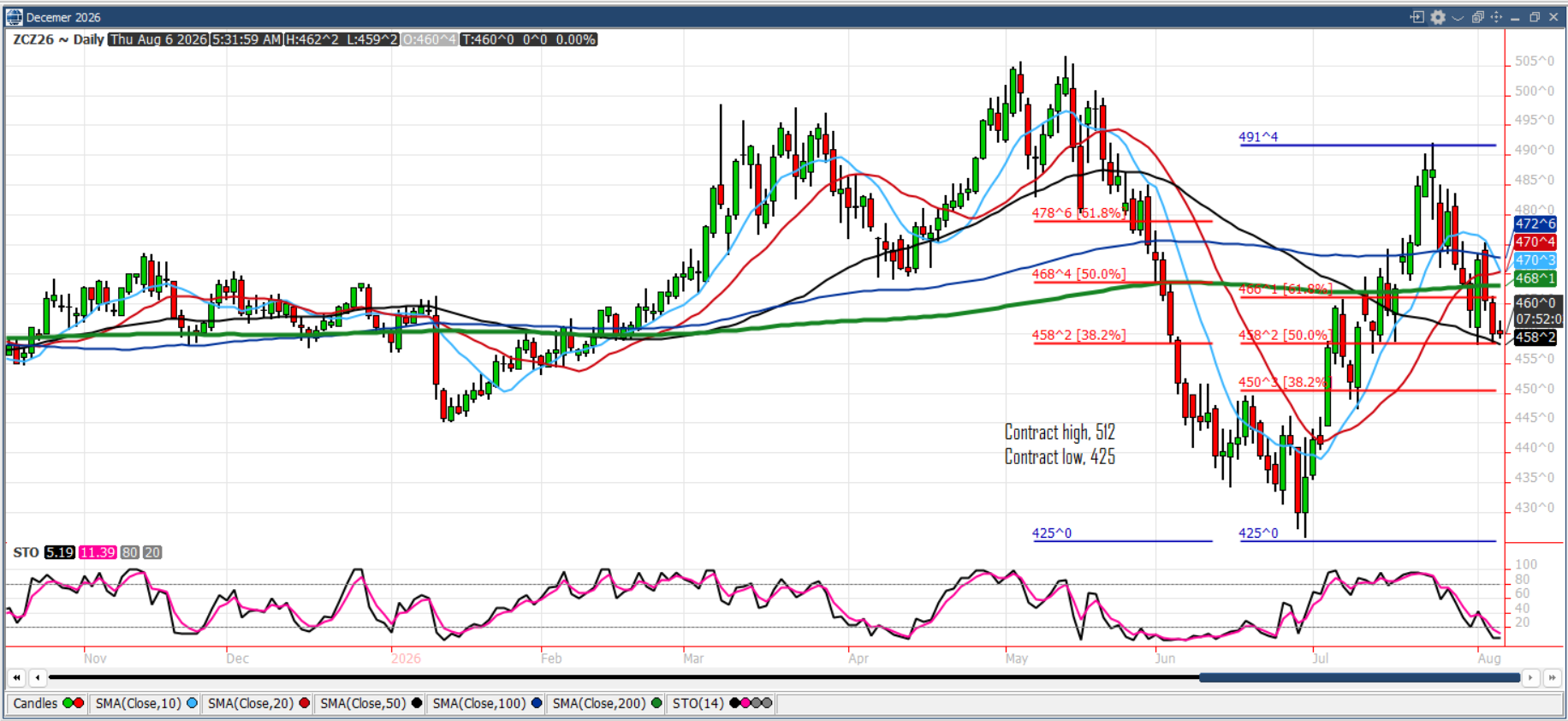1568x721 pixels.
Task: Click the green 468^1 price axis tag
Action: [x=1535, y=278]
